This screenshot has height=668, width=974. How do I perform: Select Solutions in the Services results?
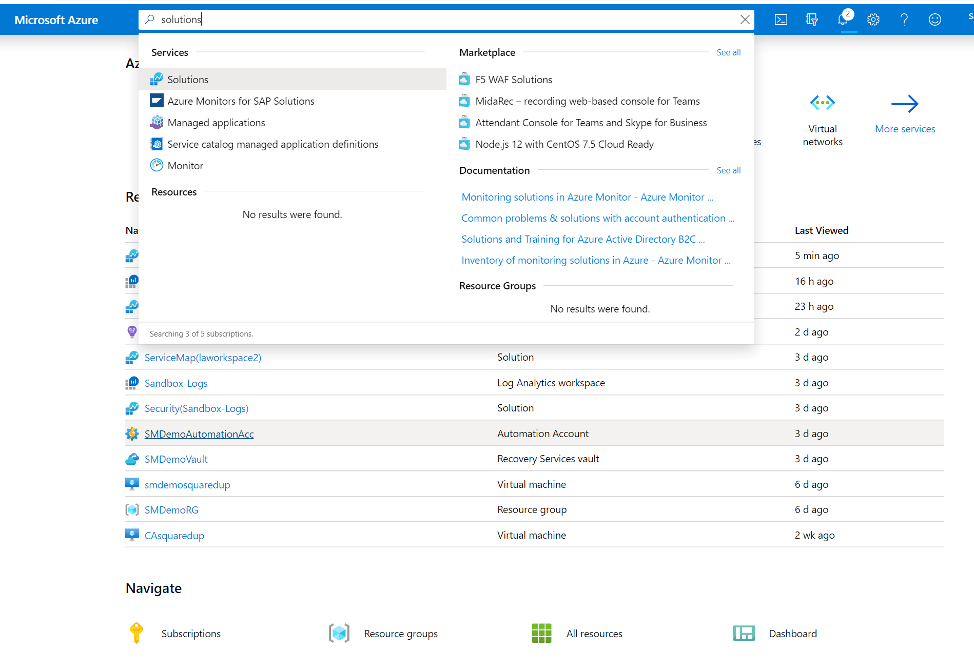[x=188, y=80]
